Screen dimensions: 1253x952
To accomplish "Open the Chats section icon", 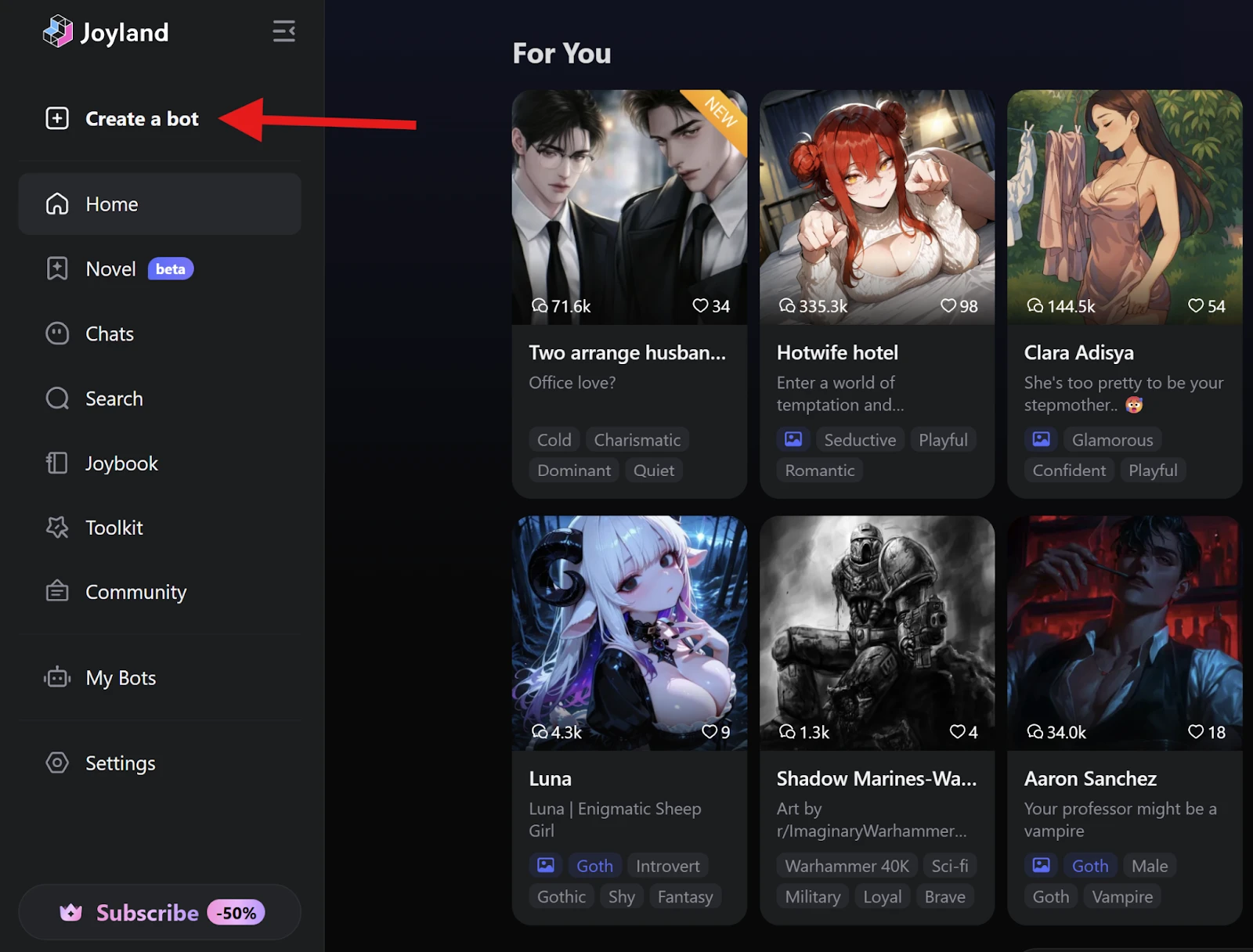I will coord(56,334).
